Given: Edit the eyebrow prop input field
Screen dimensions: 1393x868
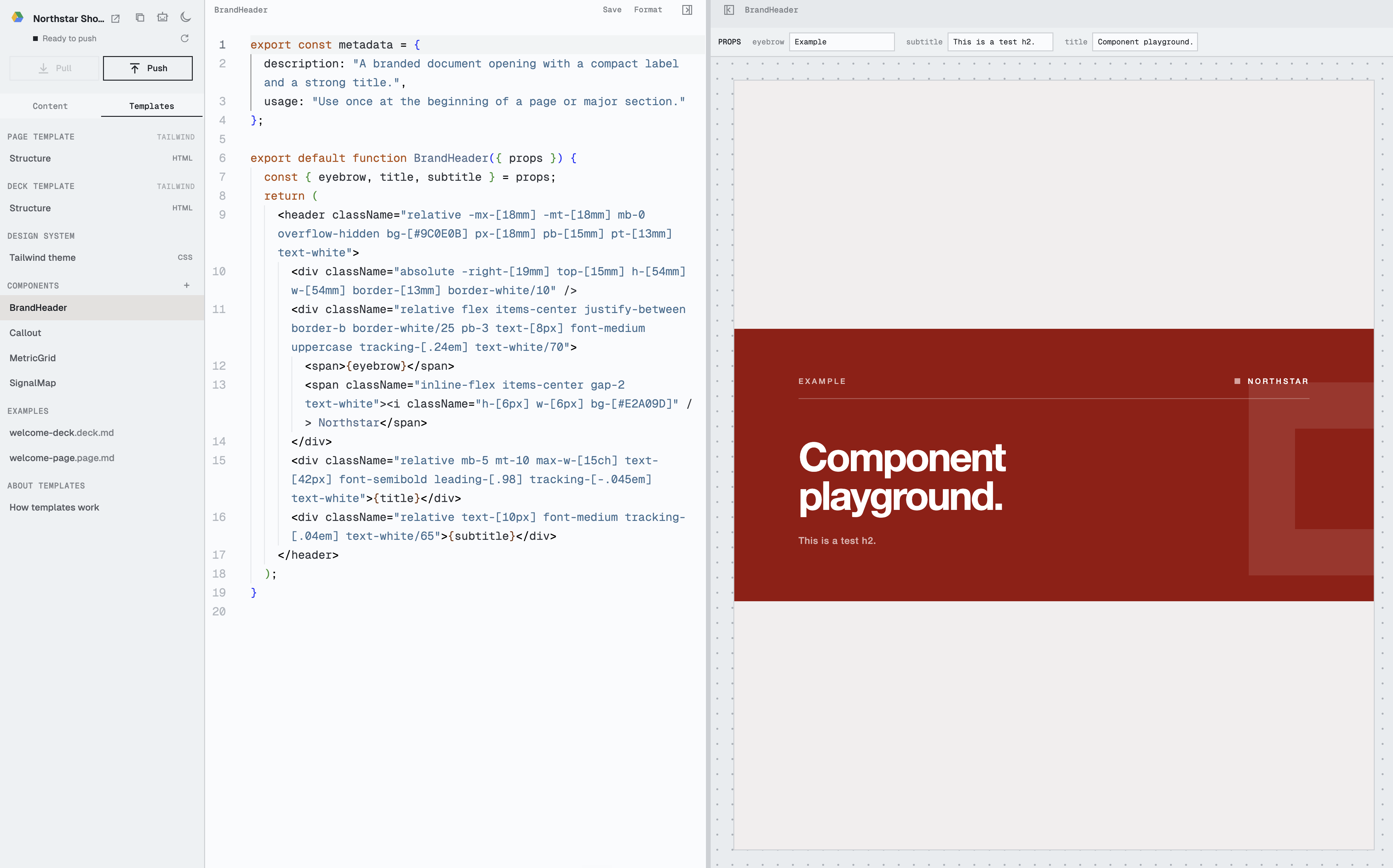Looking at the screenshot, I should pyautogui.click(x=842, y=42).
